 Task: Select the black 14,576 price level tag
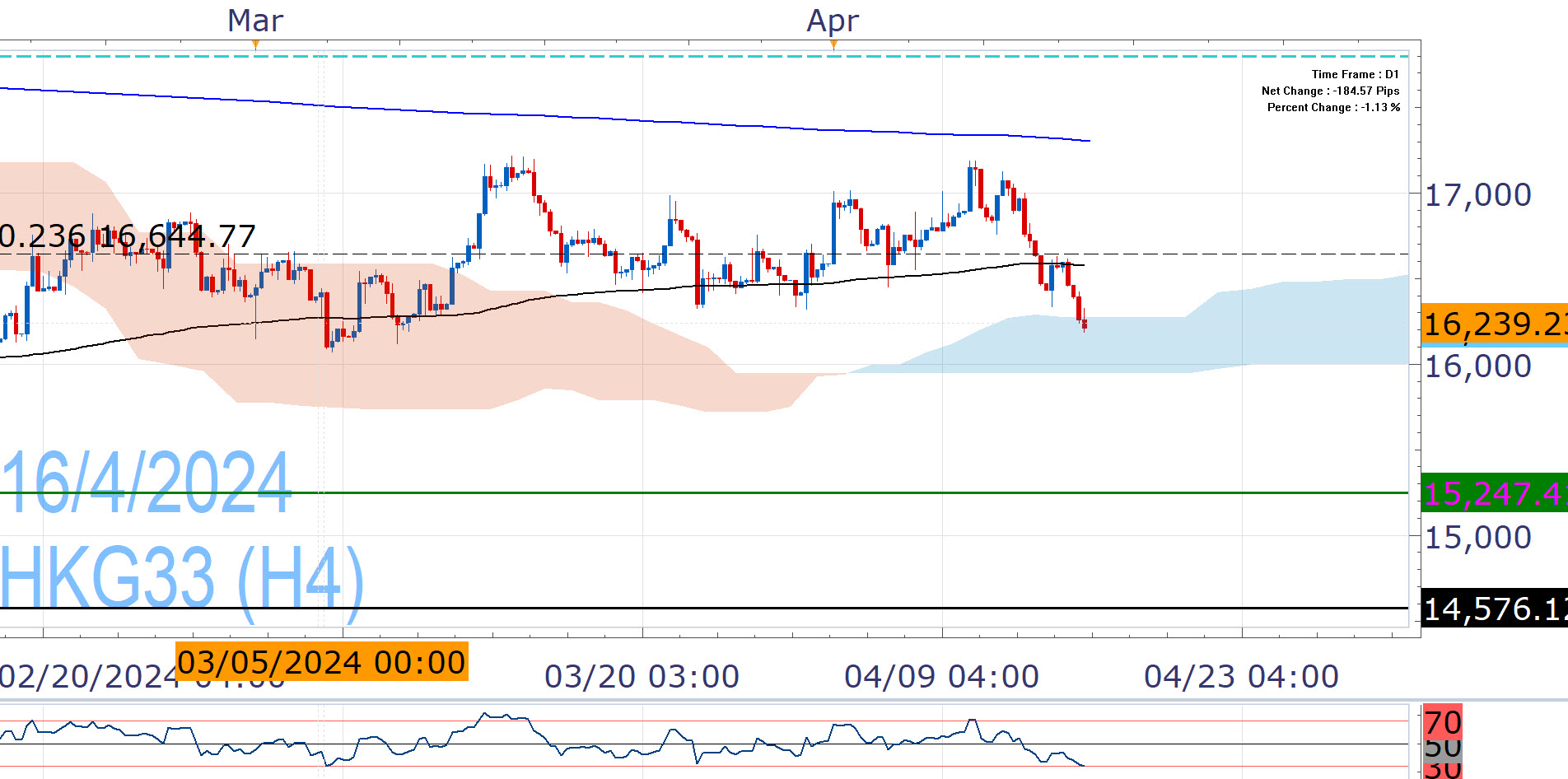[x=1494, y=609]
